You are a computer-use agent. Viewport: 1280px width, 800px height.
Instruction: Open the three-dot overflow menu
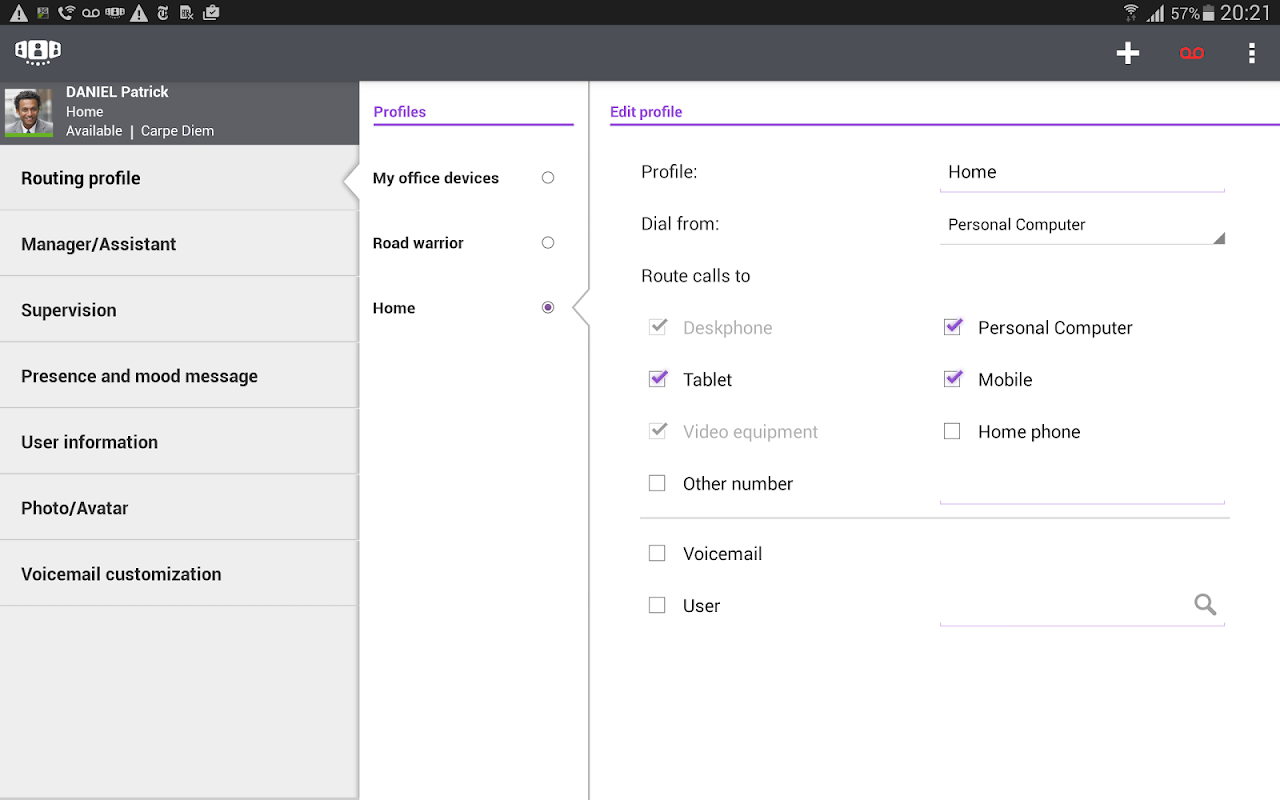(1251, 54)
